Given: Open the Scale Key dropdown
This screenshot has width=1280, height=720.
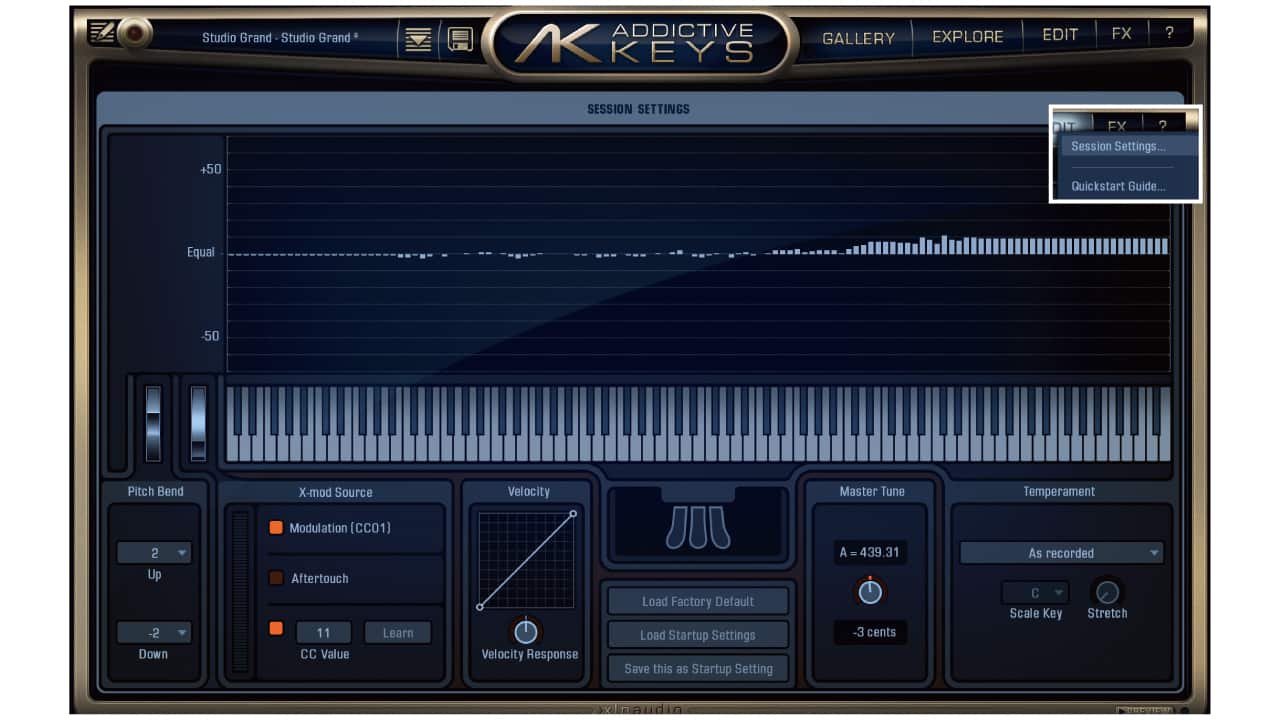Looking at the screenshot, I should (1035, 593).
